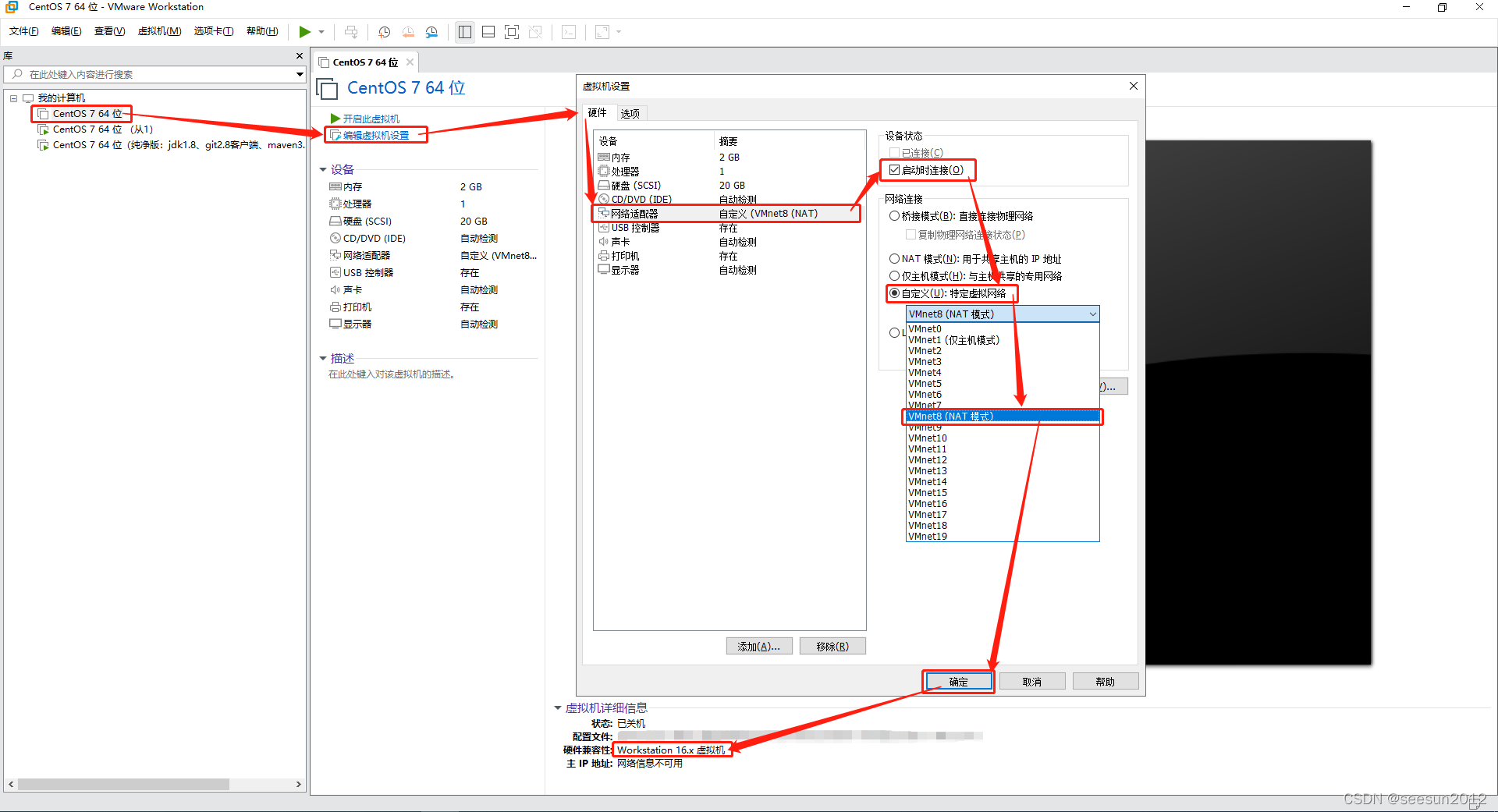Click the send Ctrl+Alt+Del toolbar icon
Image resolution: width=1498 pixels, height=812 pixels.
click(x=351, y=32)
